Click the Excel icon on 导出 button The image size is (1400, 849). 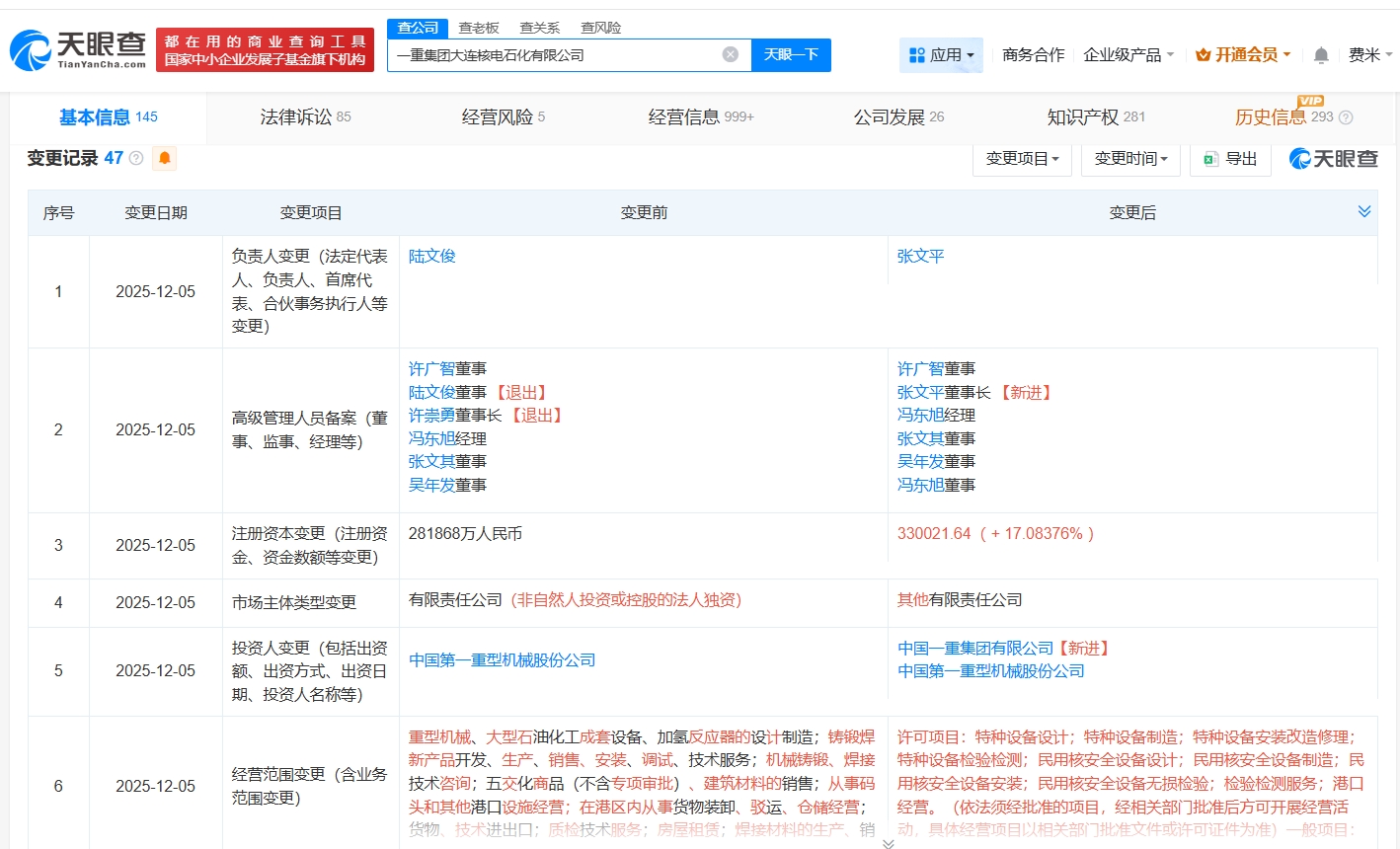tap(1208, 159)
